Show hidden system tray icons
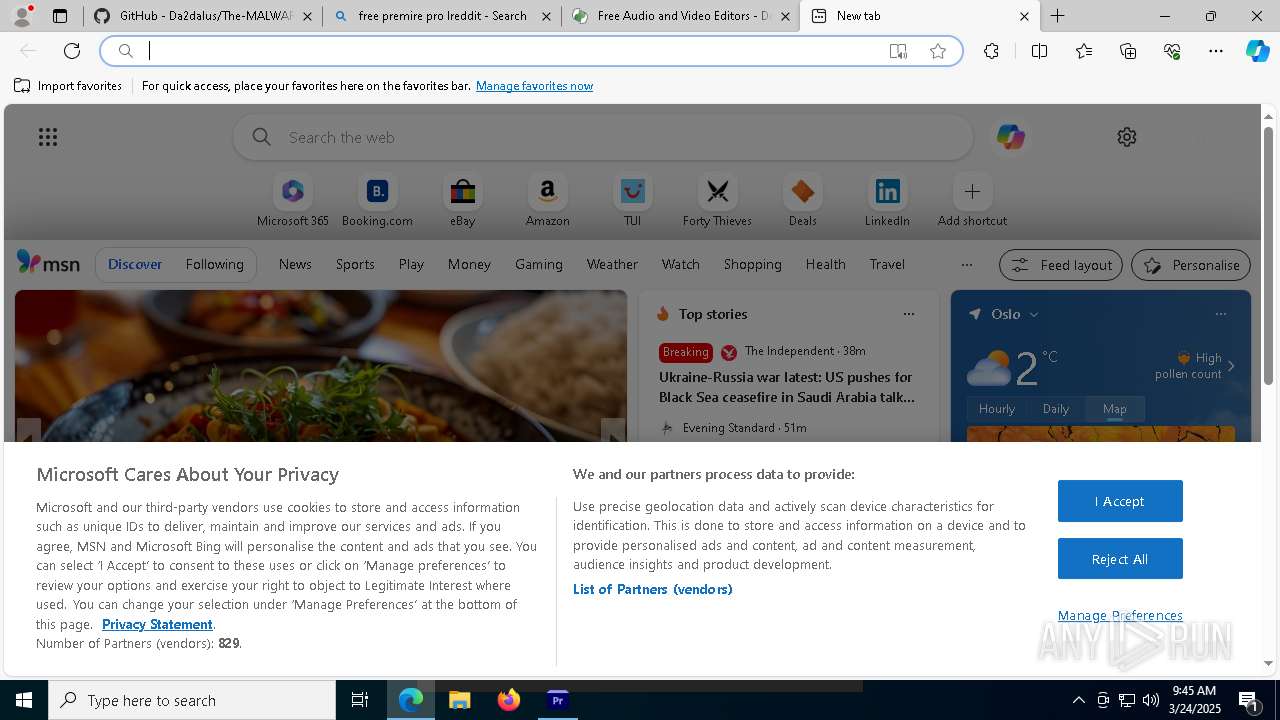1280x720 pixels. coord(1078,700)
